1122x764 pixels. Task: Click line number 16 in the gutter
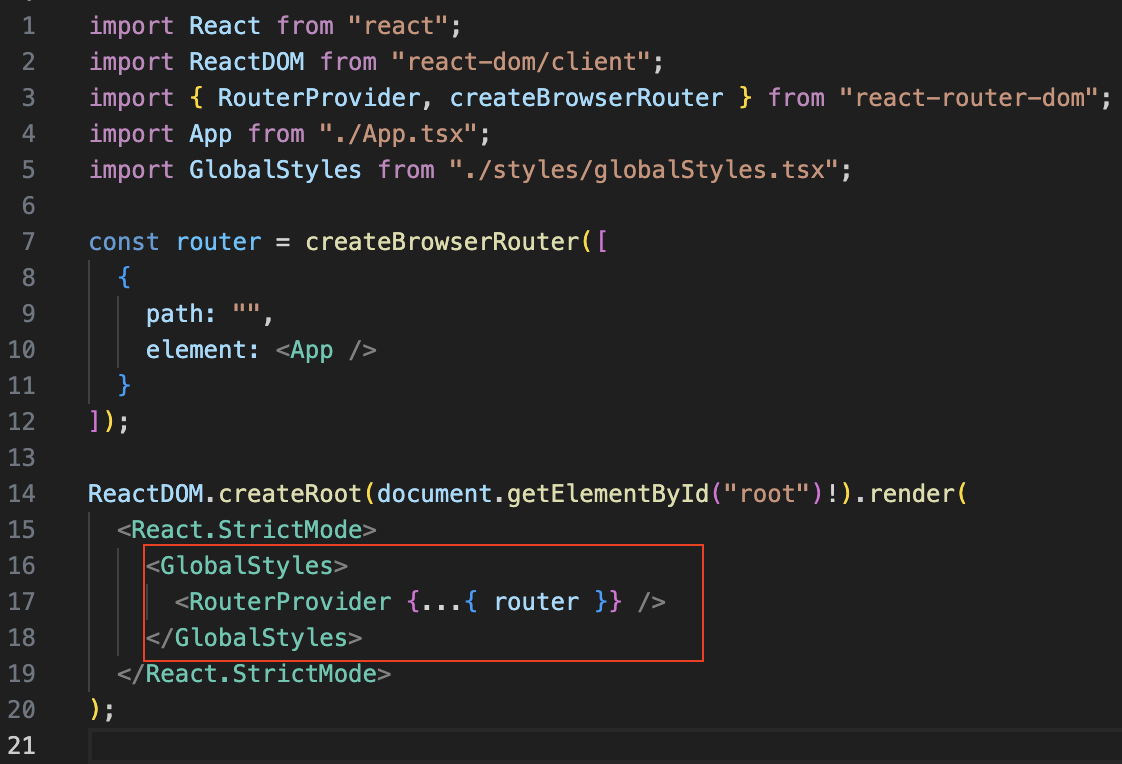point(21,566)
